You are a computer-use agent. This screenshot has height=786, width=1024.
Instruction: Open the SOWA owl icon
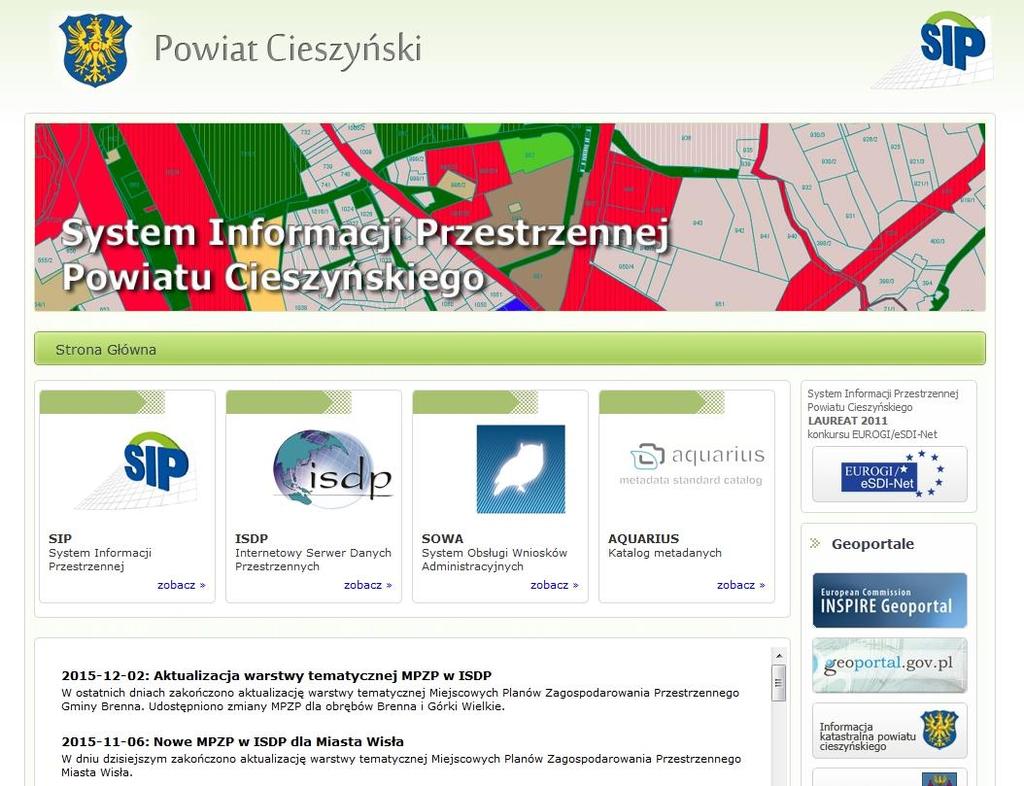pos(520,469)
